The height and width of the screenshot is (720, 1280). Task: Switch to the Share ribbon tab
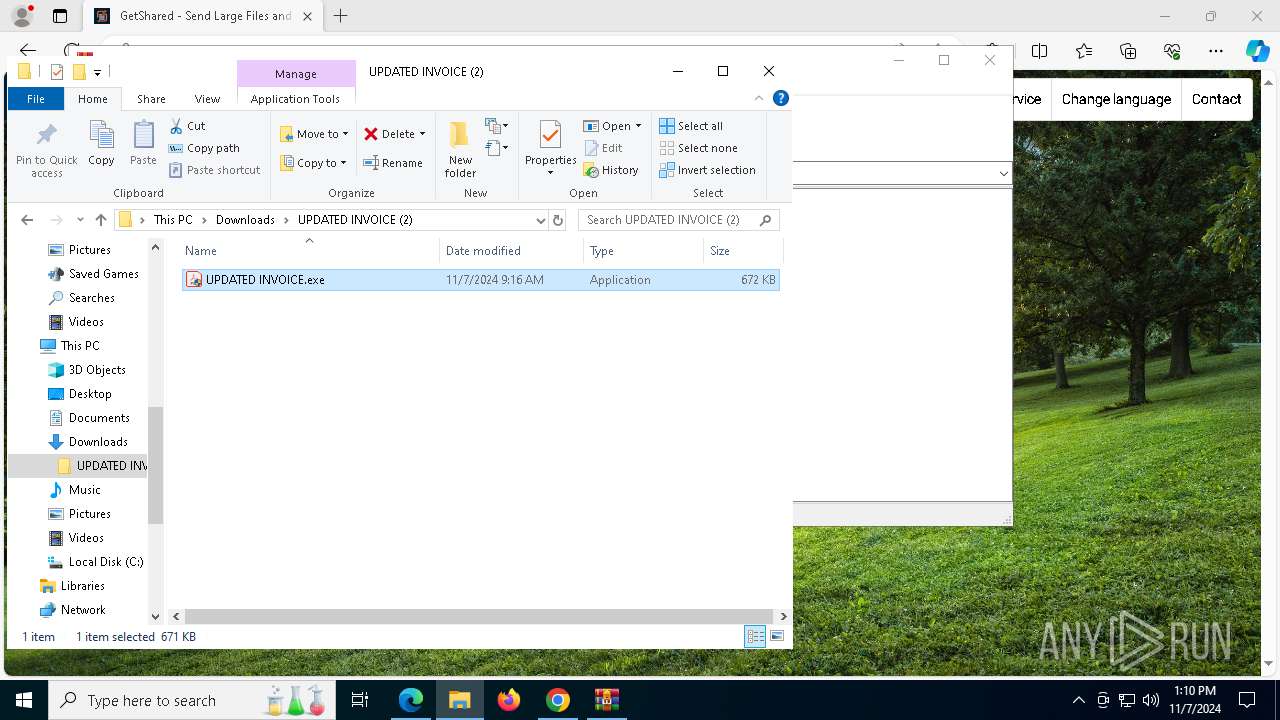click(151, 99)
